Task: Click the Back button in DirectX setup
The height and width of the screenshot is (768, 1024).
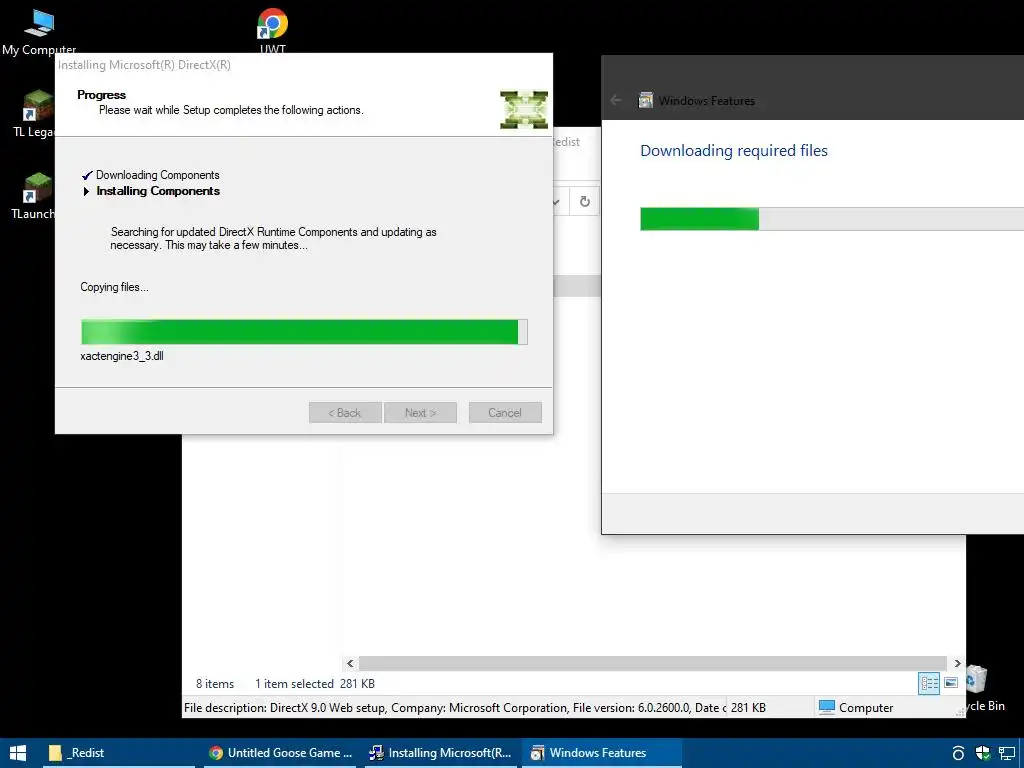Action: (345, 413)
